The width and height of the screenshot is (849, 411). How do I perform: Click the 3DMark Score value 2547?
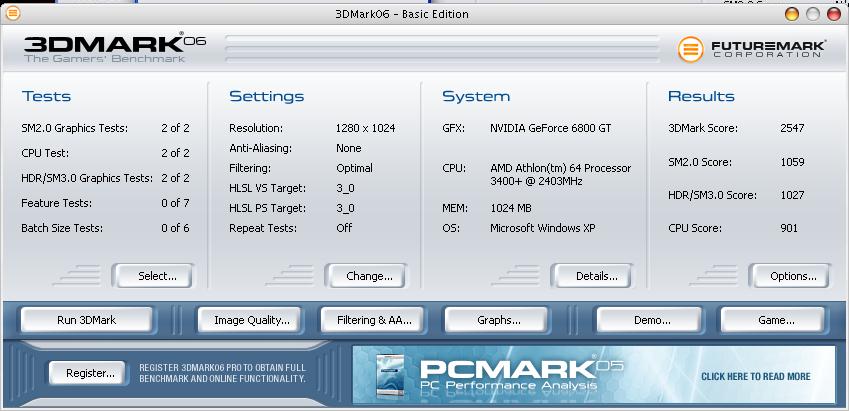(792, 128)
